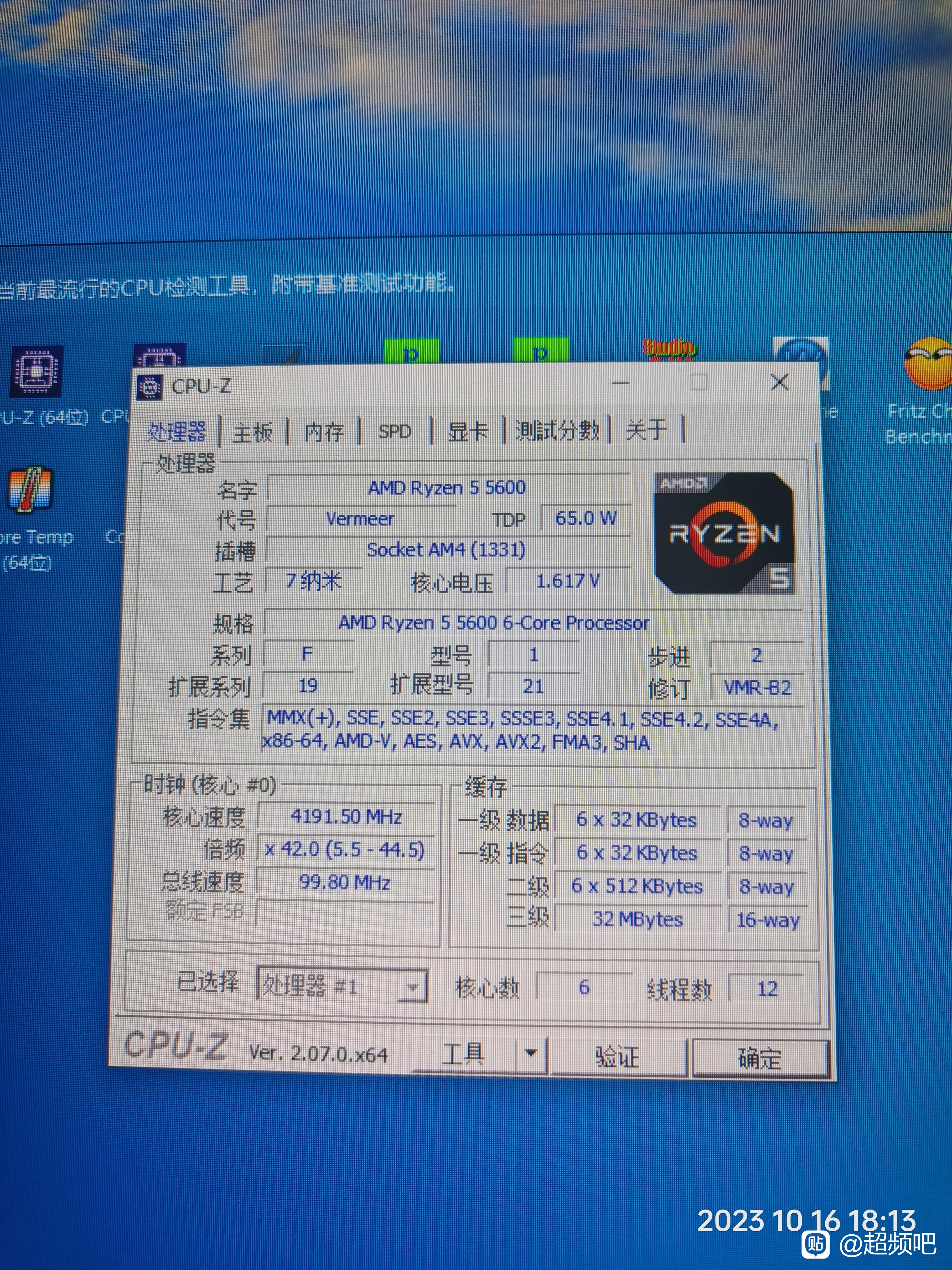Click the empty 额定 FSB field
The height and width of the screenshot is (1270, 952).
tap(346, 913)
